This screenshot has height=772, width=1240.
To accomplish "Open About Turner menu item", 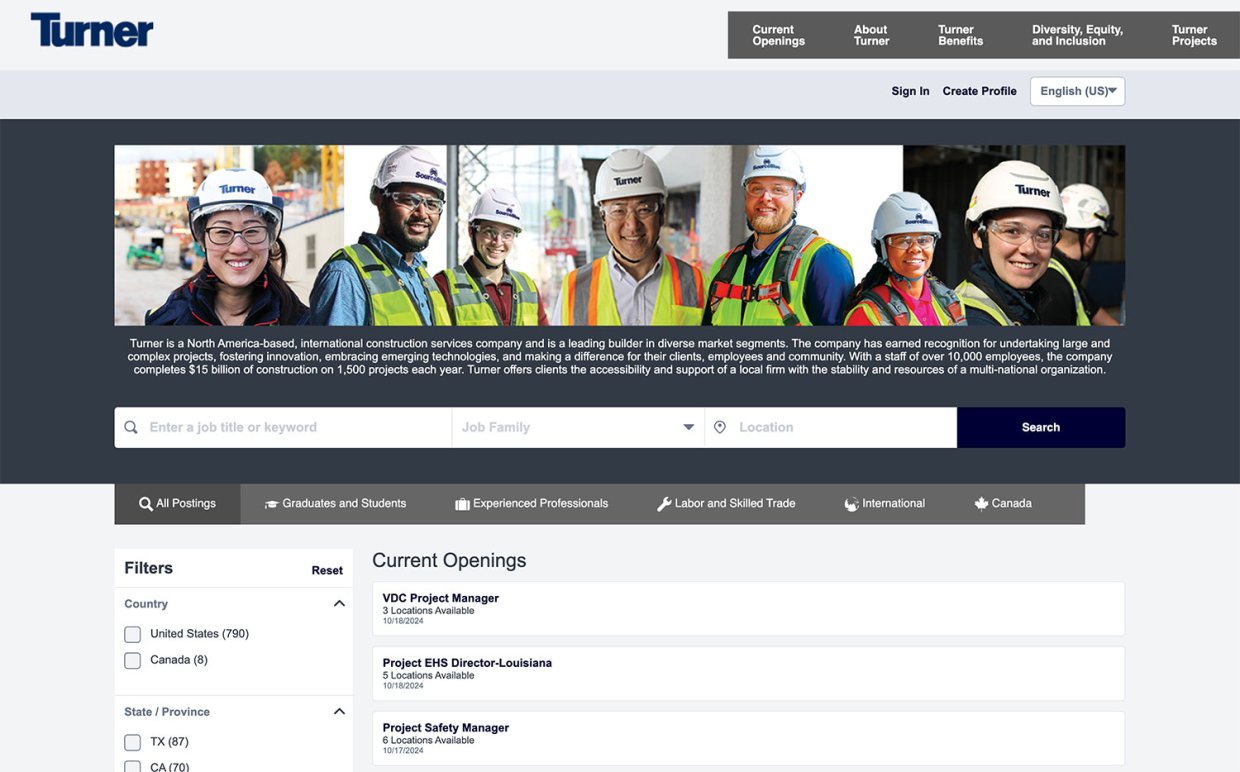I will pos(871,35).
